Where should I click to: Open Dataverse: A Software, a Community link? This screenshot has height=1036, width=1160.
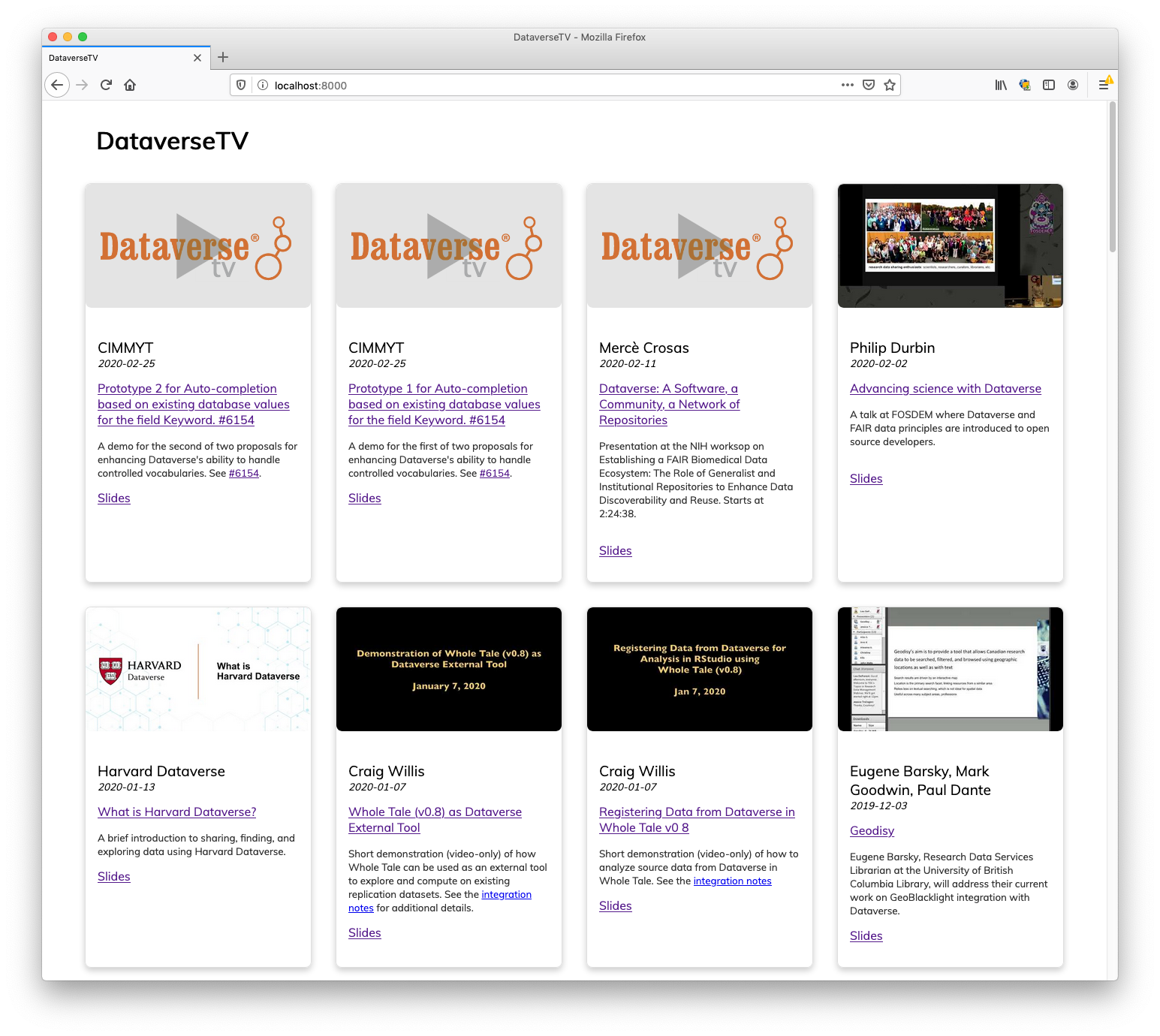tap(670, 404)
